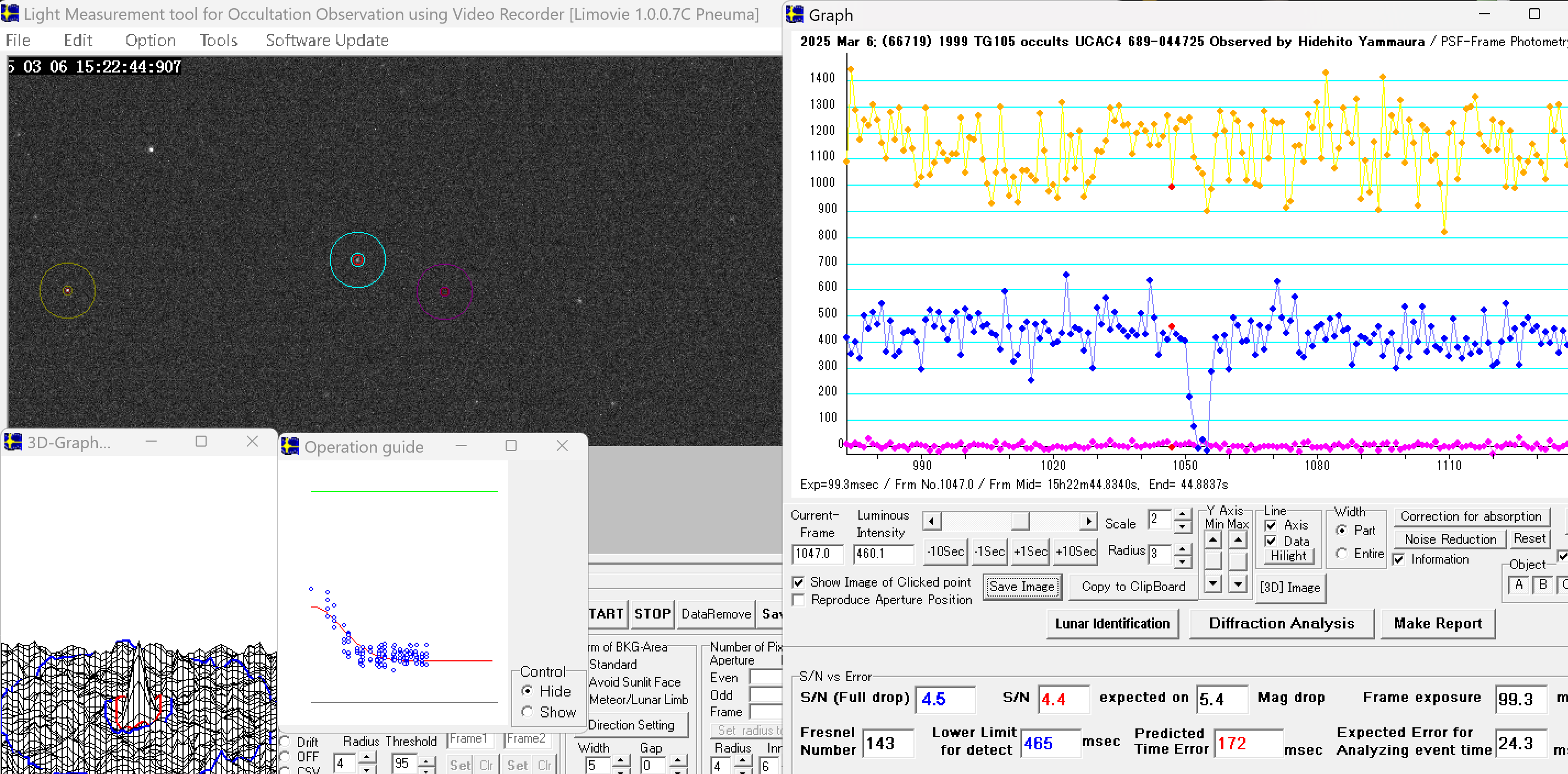Select Object B button
Viewport: 1568px width, 774px height.
coord(1542,585)
